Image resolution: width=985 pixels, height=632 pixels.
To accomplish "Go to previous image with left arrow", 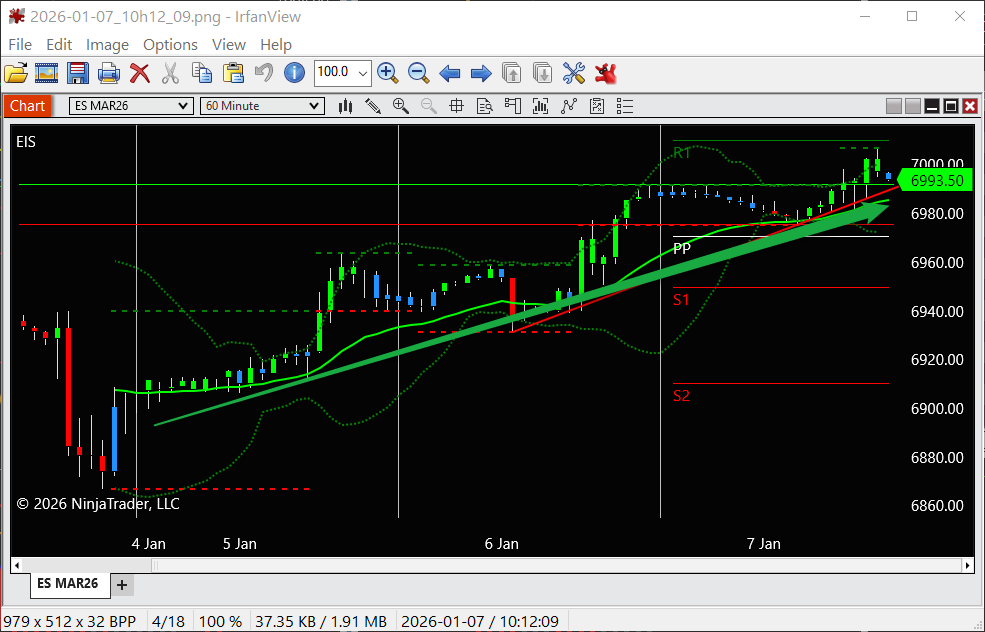I will click(x=450, y=74).
